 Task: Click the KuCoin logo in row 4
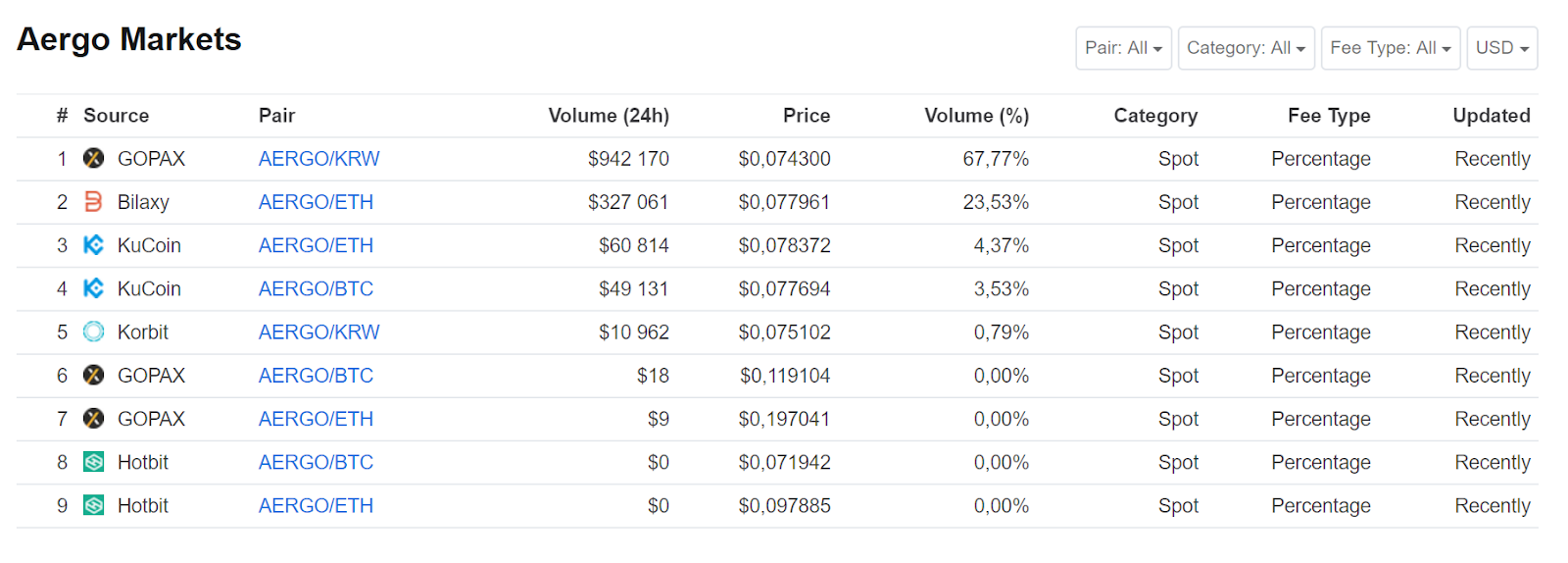click(93, 288)
